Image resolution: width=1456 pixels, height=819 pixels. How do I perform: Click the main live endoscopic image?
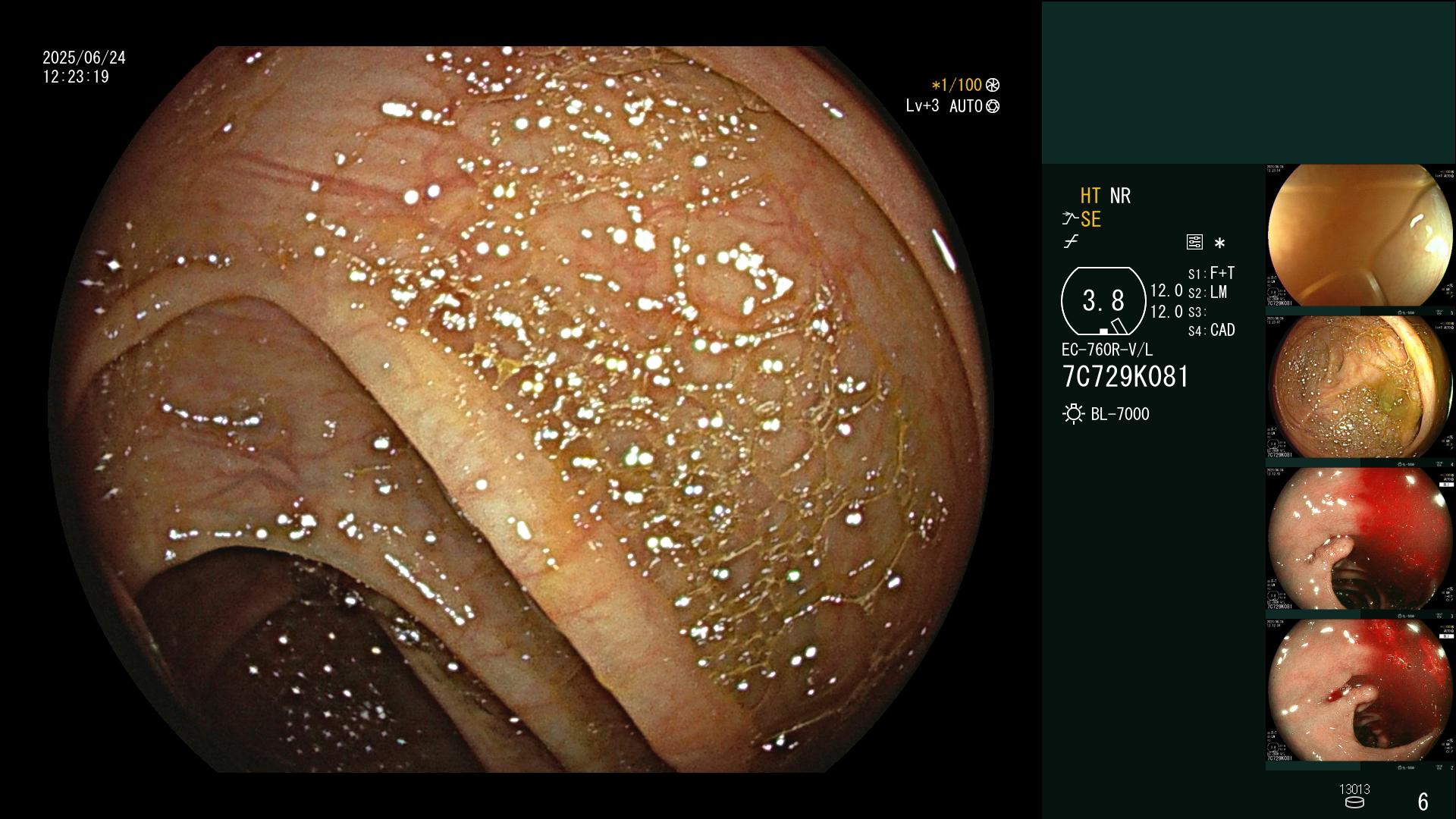click(x=520, y=409)
